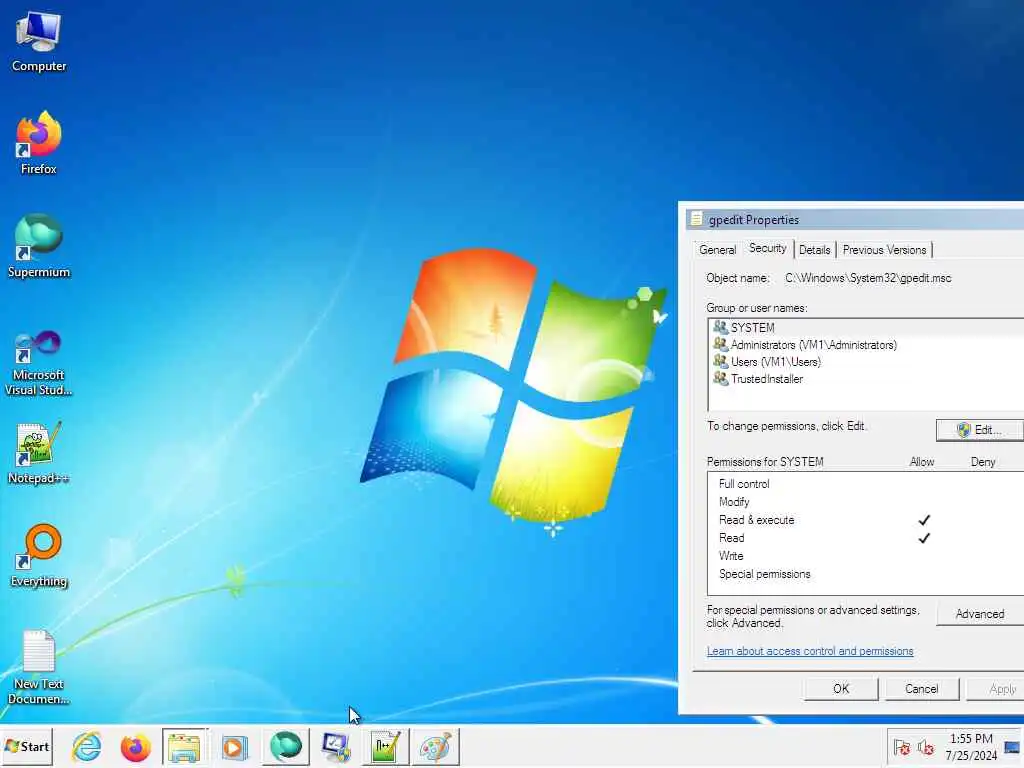
Task: Select the Microsoft Visual Studio desktop shortcut
Action: coord(39,363)
